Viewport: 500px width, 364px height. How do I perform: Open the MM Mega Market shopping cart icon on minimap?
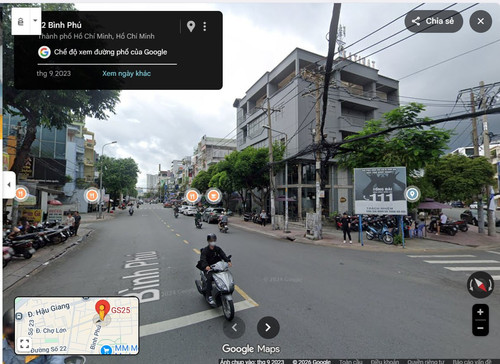106,350
